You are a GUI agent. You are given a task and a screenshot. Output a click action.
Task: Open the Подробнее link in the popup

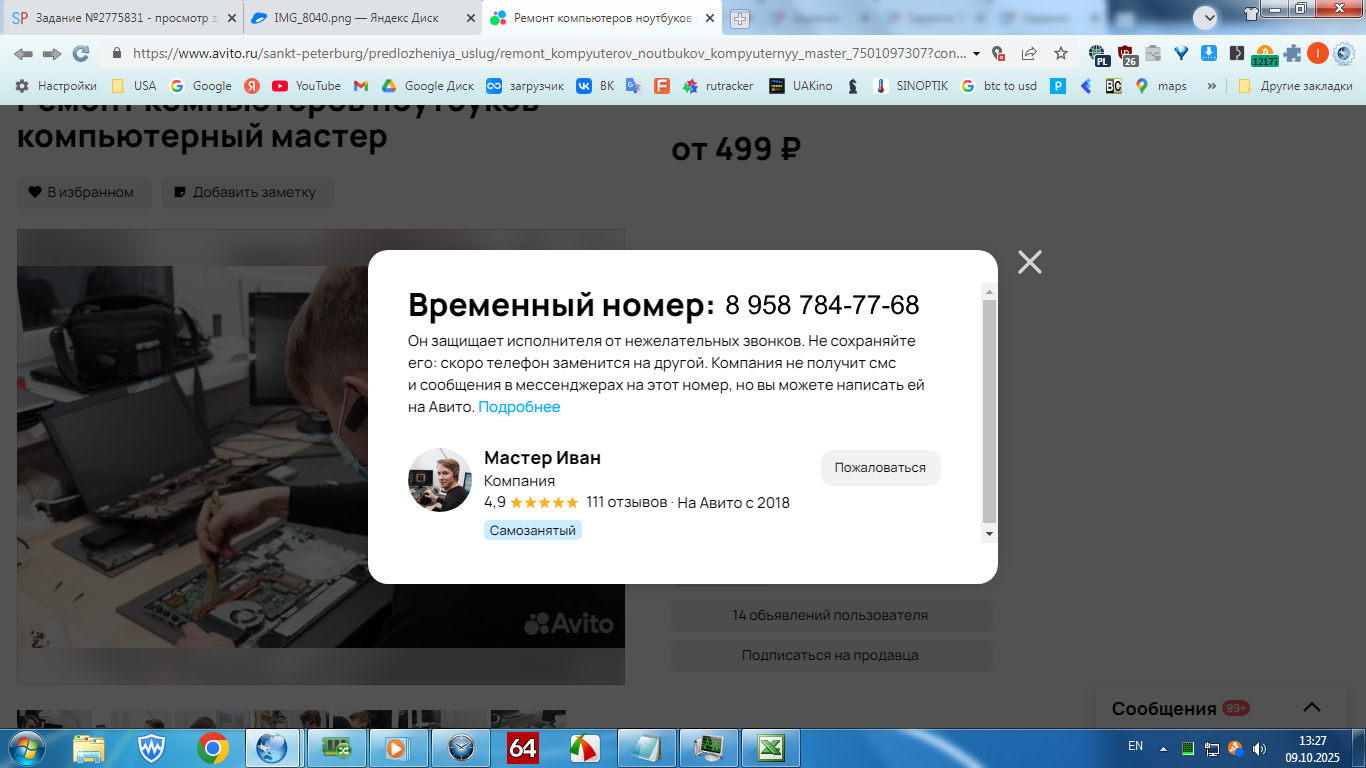(x=519, y=407)
